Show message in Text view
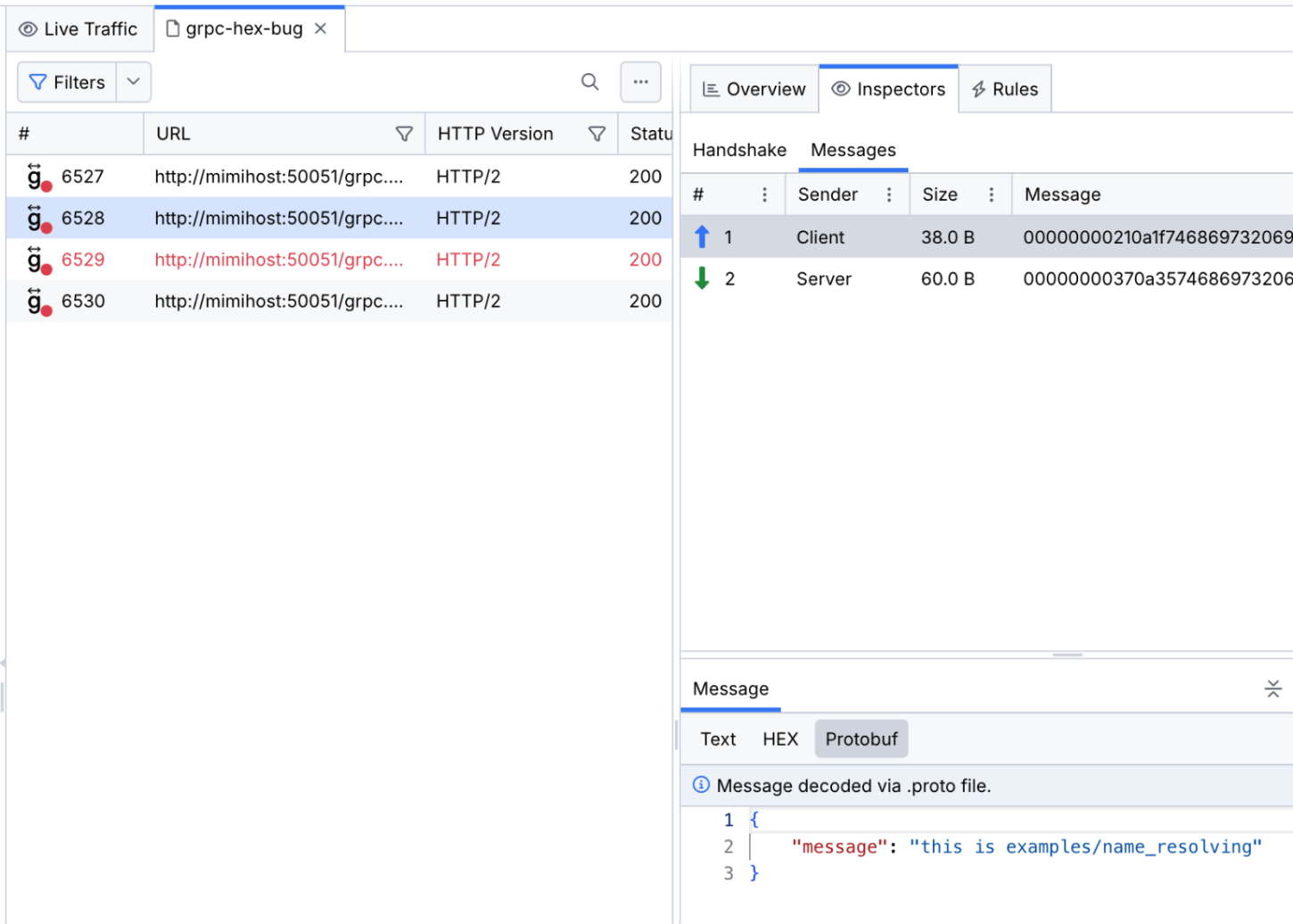Screen dimensions: 1293x924 click(718, 739)
